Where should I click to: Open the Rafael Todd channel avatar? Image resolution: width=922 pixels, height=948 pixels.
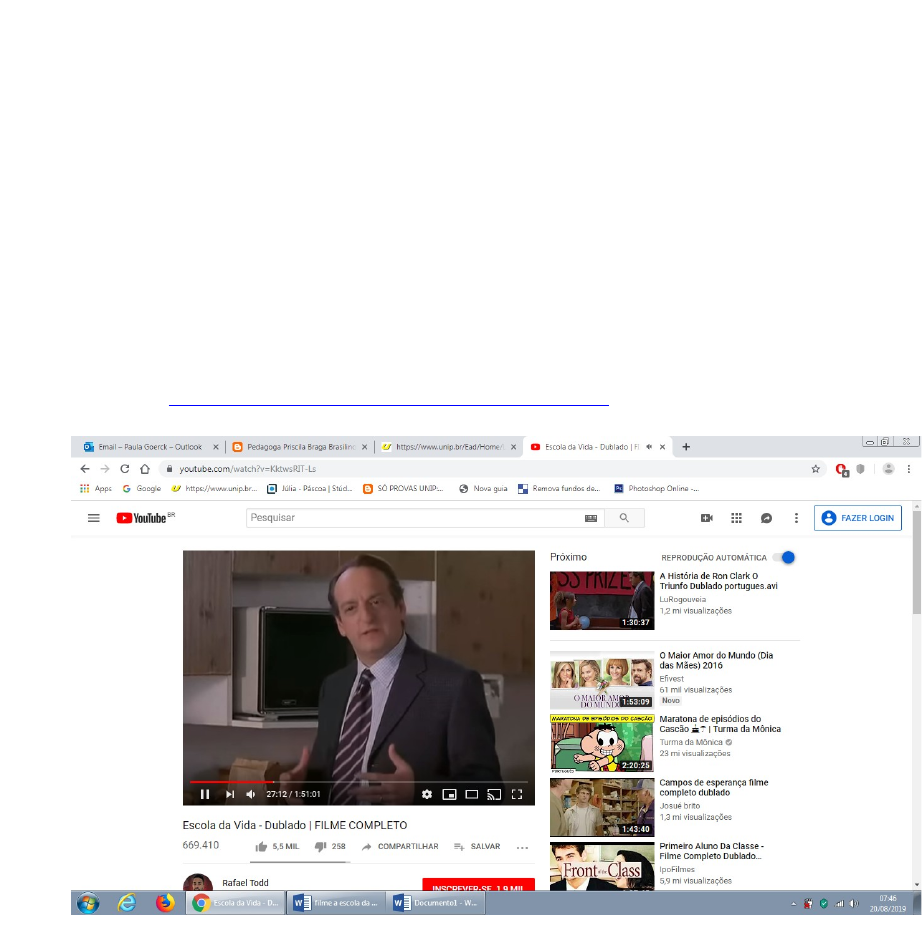pyautogui.click(x=198, y=881)
